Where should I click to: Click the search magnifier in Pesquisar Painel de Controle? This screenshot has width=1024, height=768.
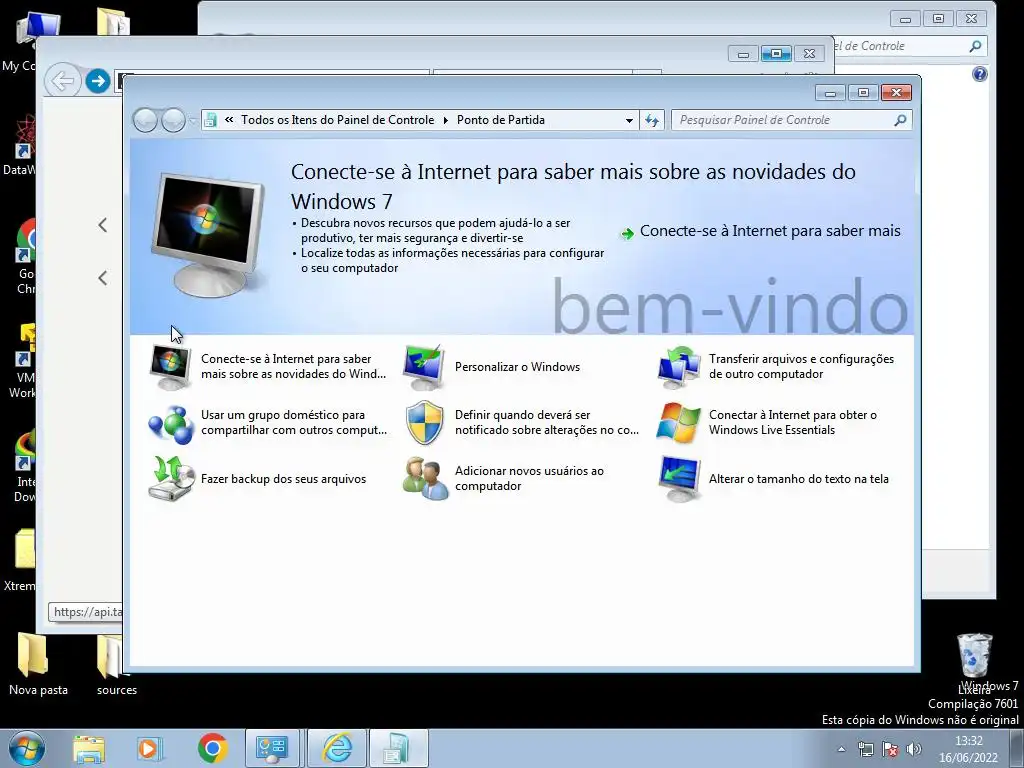(900, 120)
